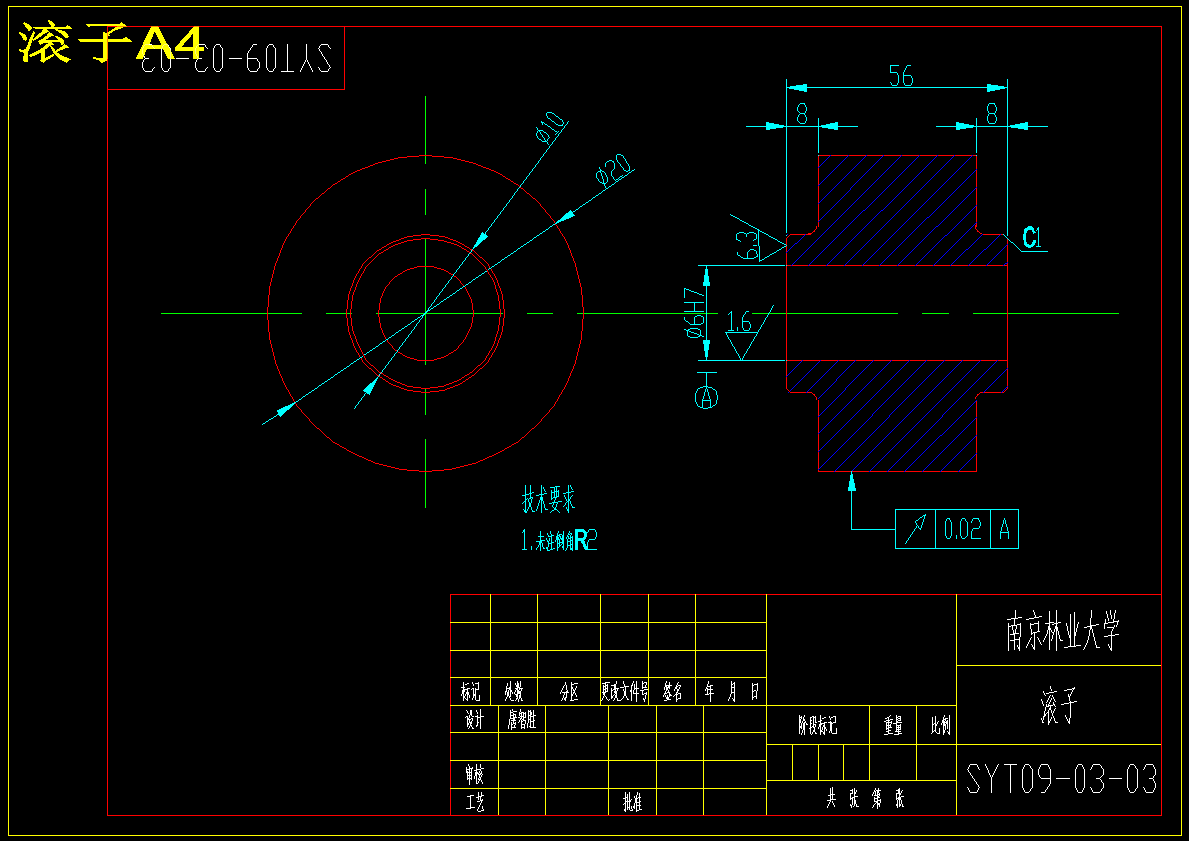The width and height of the screenshot is (1189, 841).
Task: Click the 'SYT09-03-03' drawing number in title block
Action: (1061, 779)
